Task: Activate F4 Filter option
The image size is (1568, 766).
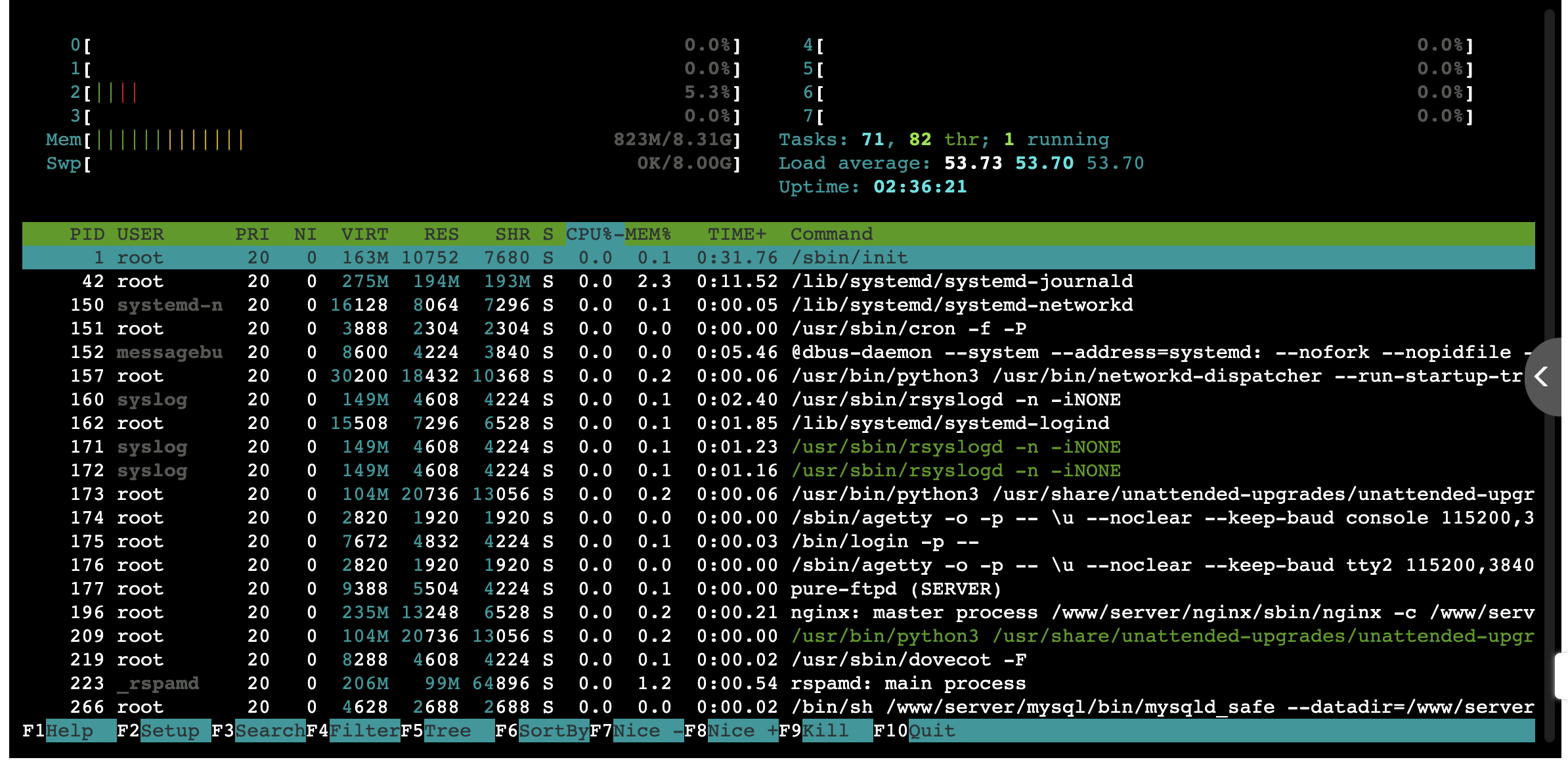Action: [x=364, y=731]
